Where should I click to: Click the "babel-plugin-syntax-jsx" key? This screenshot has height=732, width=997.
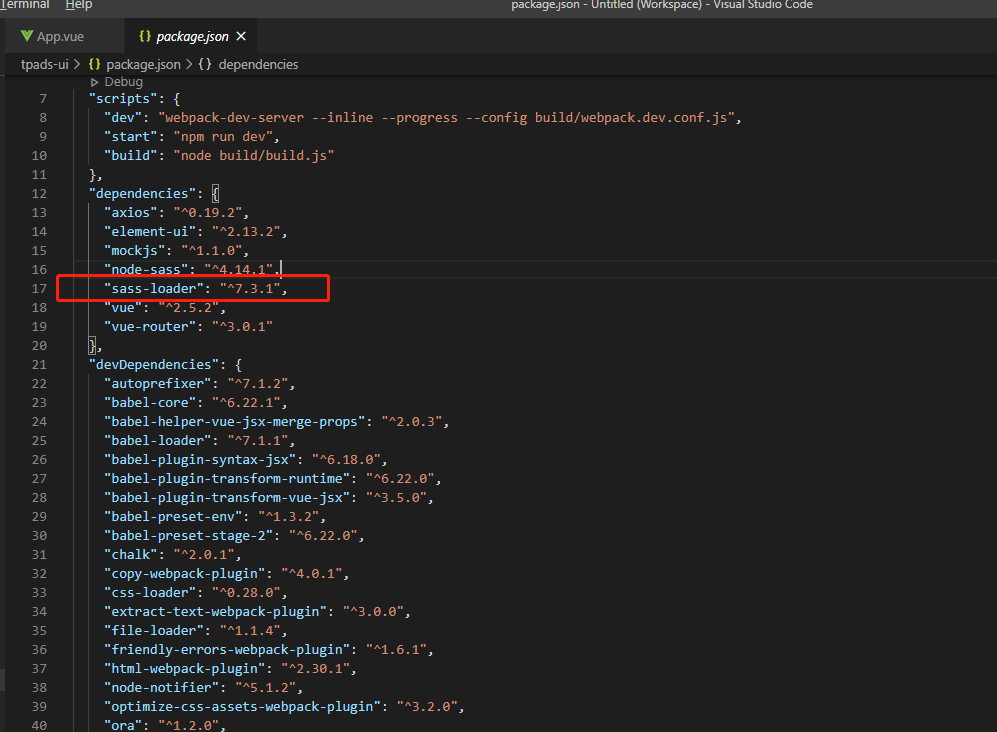[200, 460]
